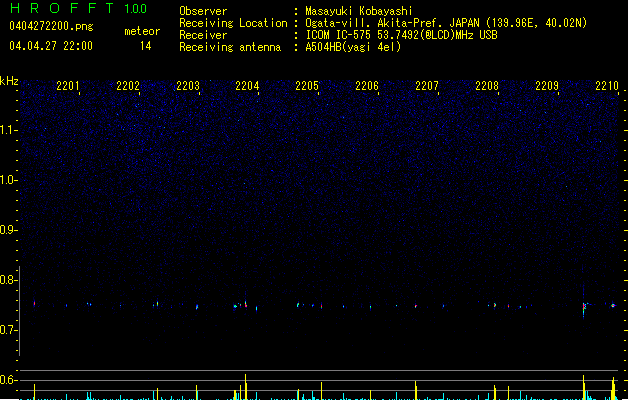Click the 0.6 kHz axis label
The width and height of the screenshot is (629, 400).
(x=8, y=380)
